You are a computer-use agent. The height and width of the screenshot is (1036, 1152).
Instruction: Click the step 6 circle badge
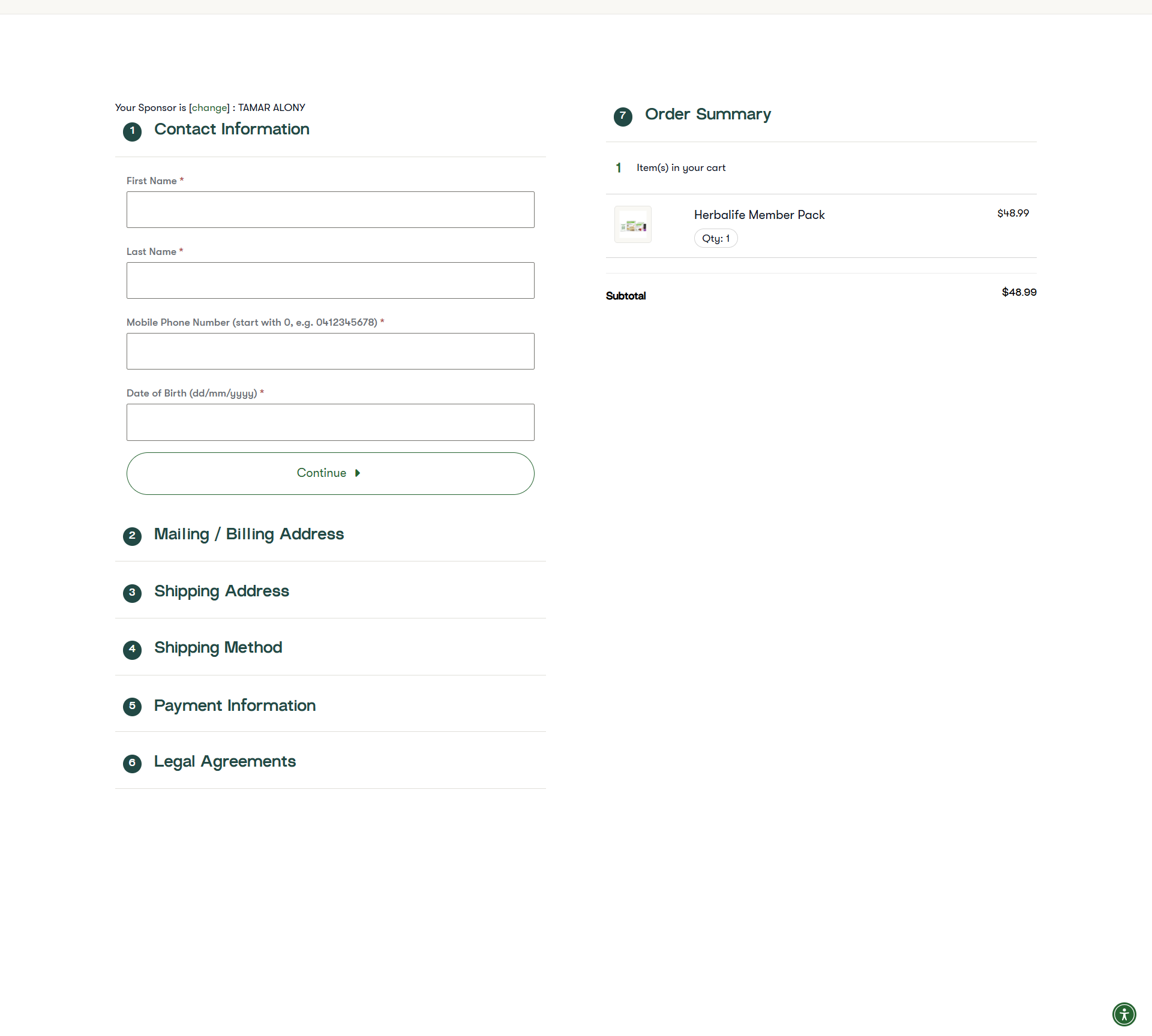pyautogui.click(x=132, y=763)
